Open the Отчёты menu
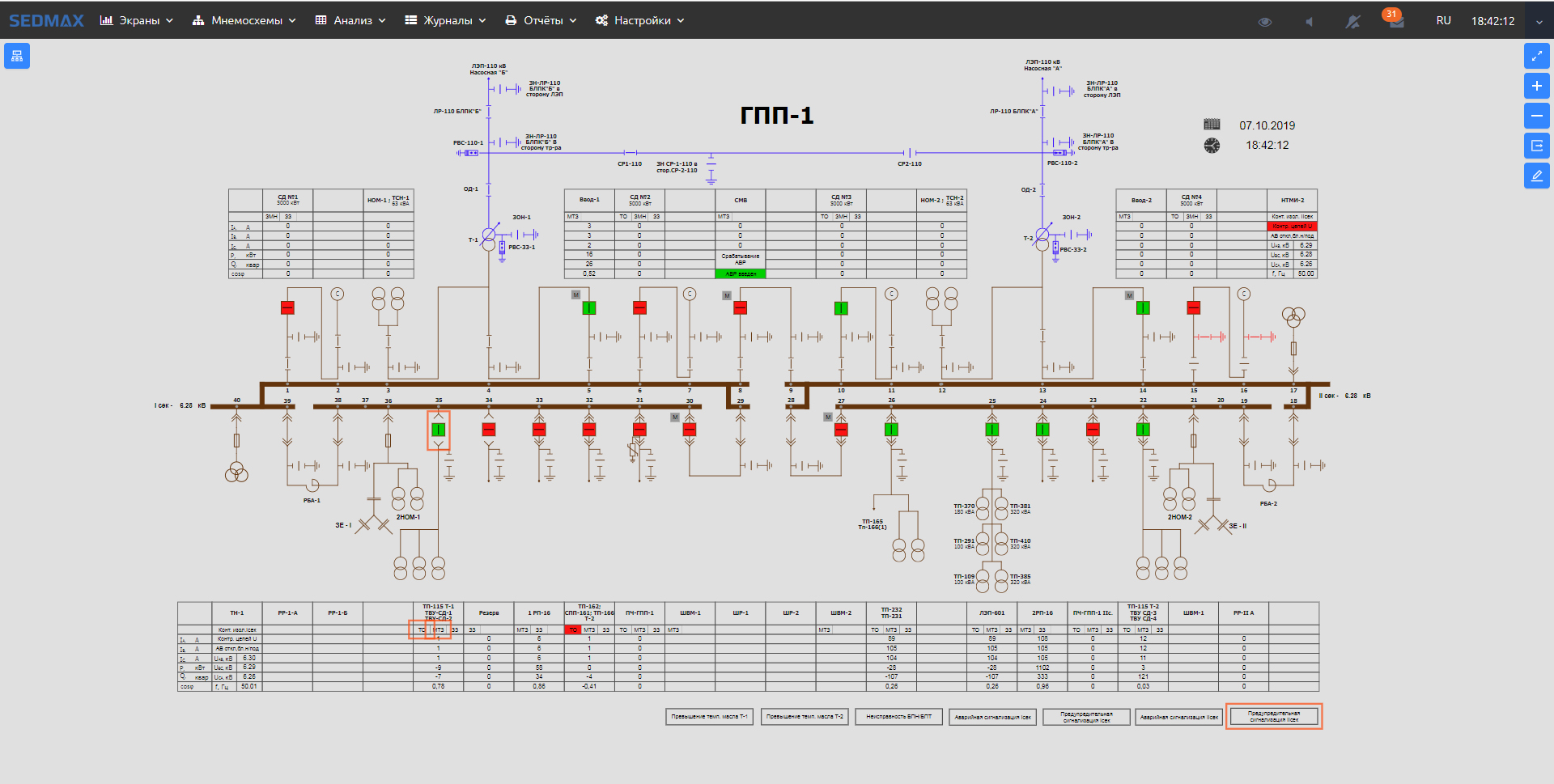The height and width of the screenshot is (784, 1554). (x=541, y=20)
